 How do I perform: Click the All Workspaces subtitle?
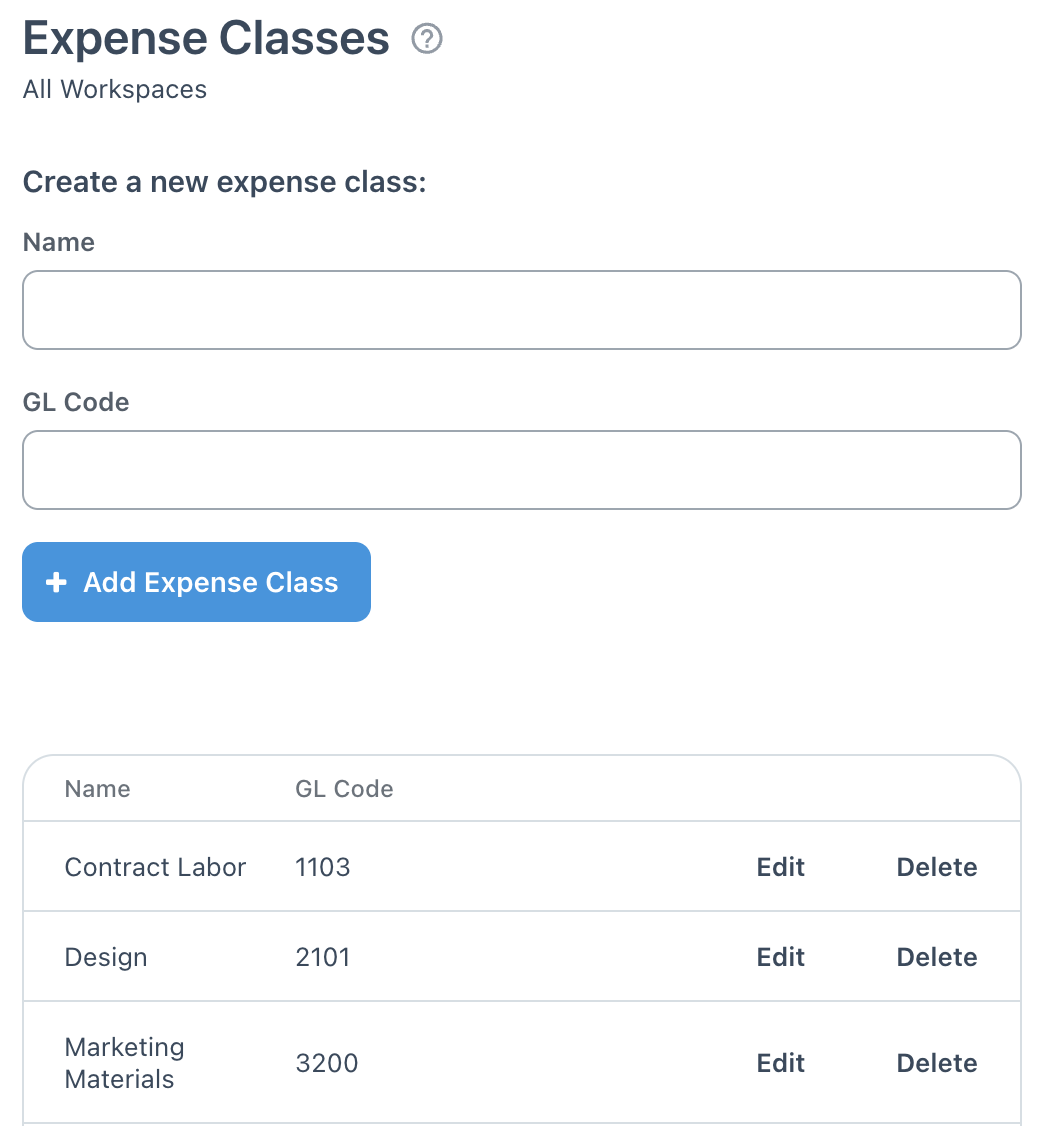click(115, 90)
